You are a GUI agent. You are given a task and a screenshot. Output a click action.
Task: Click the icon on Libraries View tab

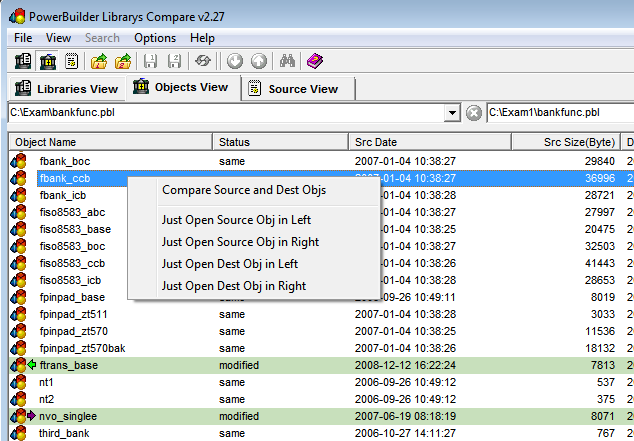23,88
